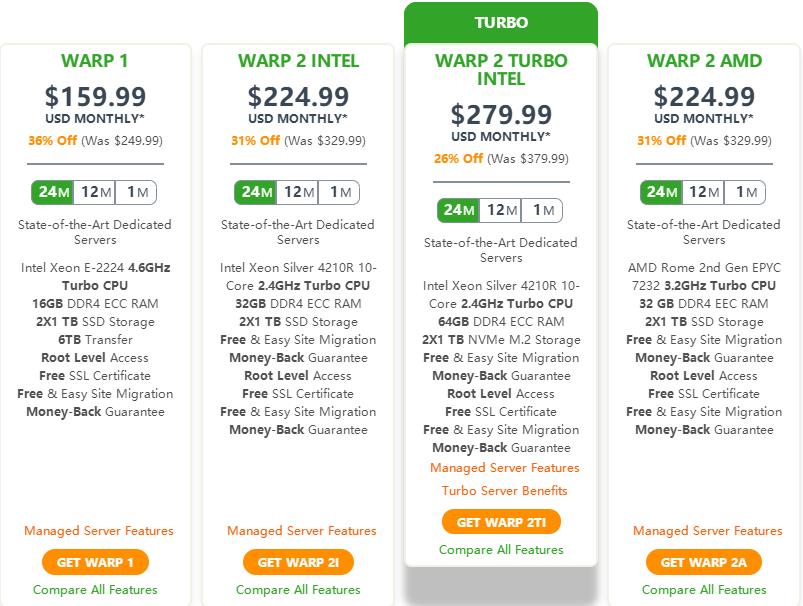Image resolution: width=803 pixels, height=606 pixels.
Task: Choose 24M term on WARP 2 INTEL
Action: (256, 192)
